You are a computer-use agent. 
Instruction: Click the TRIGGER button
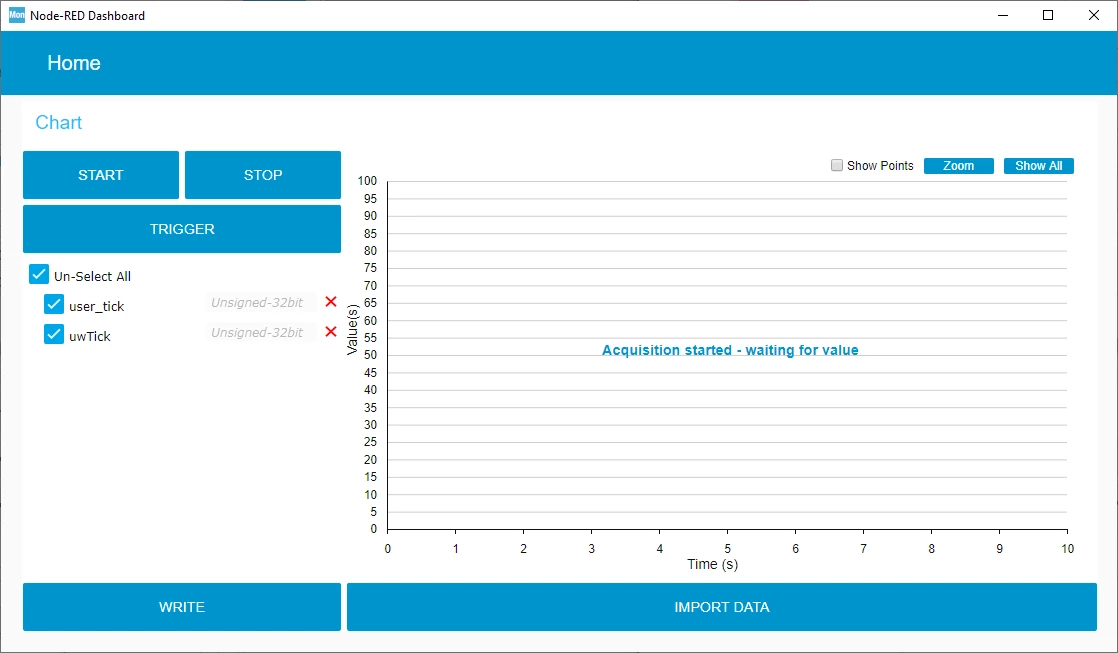[182, 229]
